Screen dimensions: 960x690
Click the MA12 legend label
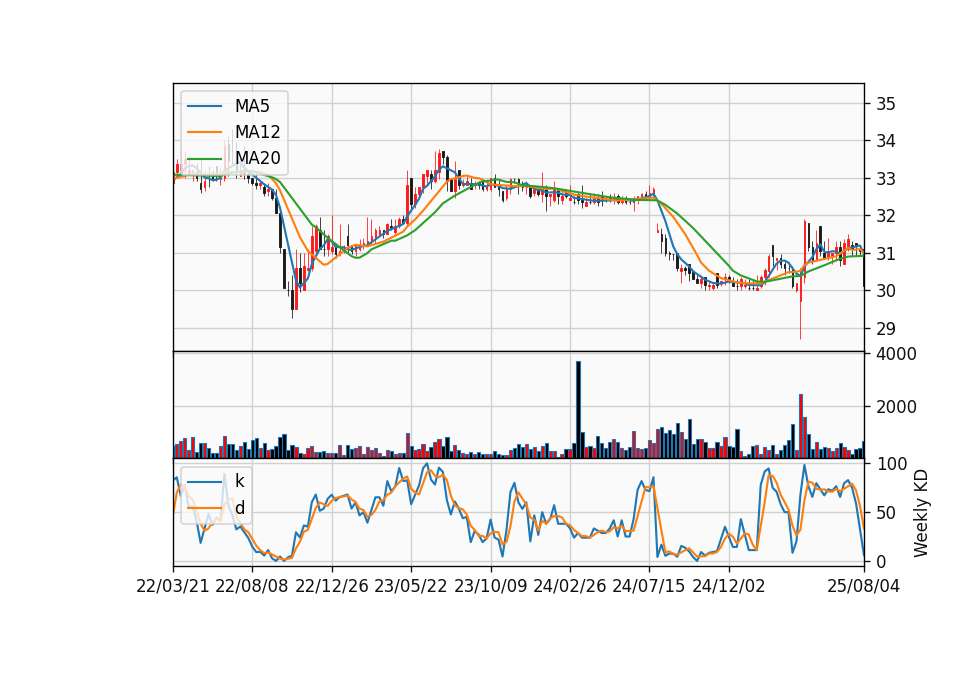(x=257, y=132)
